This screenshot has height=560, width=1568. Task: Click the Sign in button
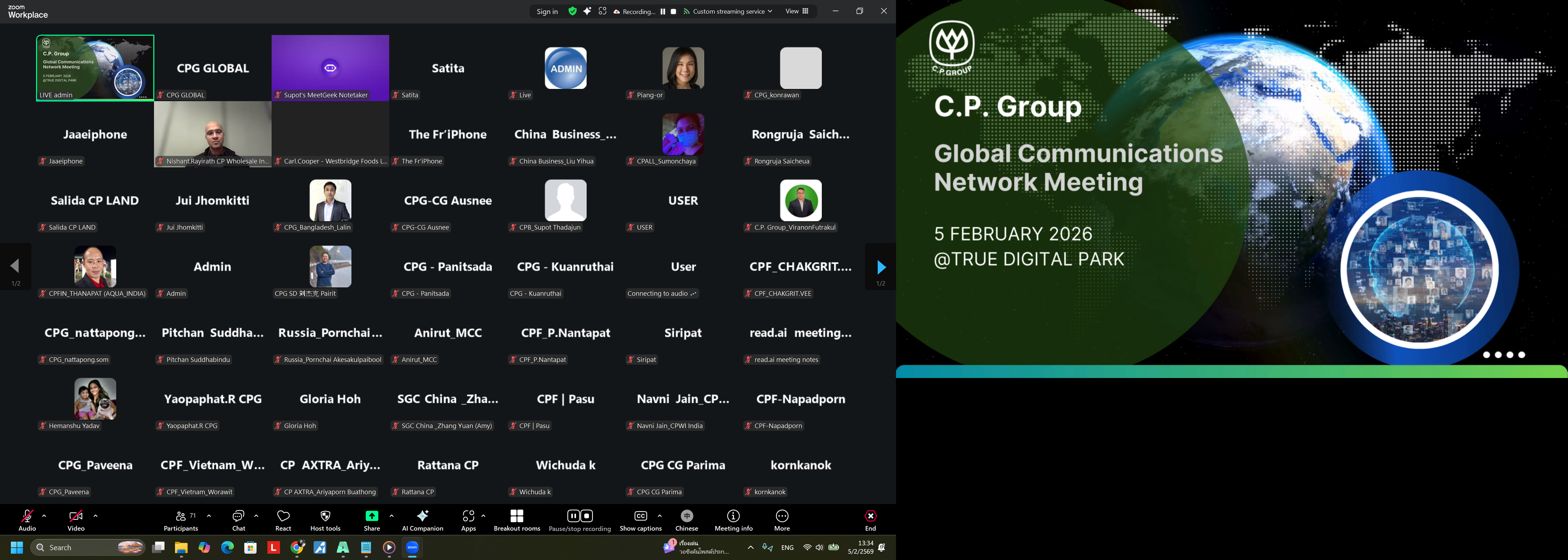tap(547, 12)
